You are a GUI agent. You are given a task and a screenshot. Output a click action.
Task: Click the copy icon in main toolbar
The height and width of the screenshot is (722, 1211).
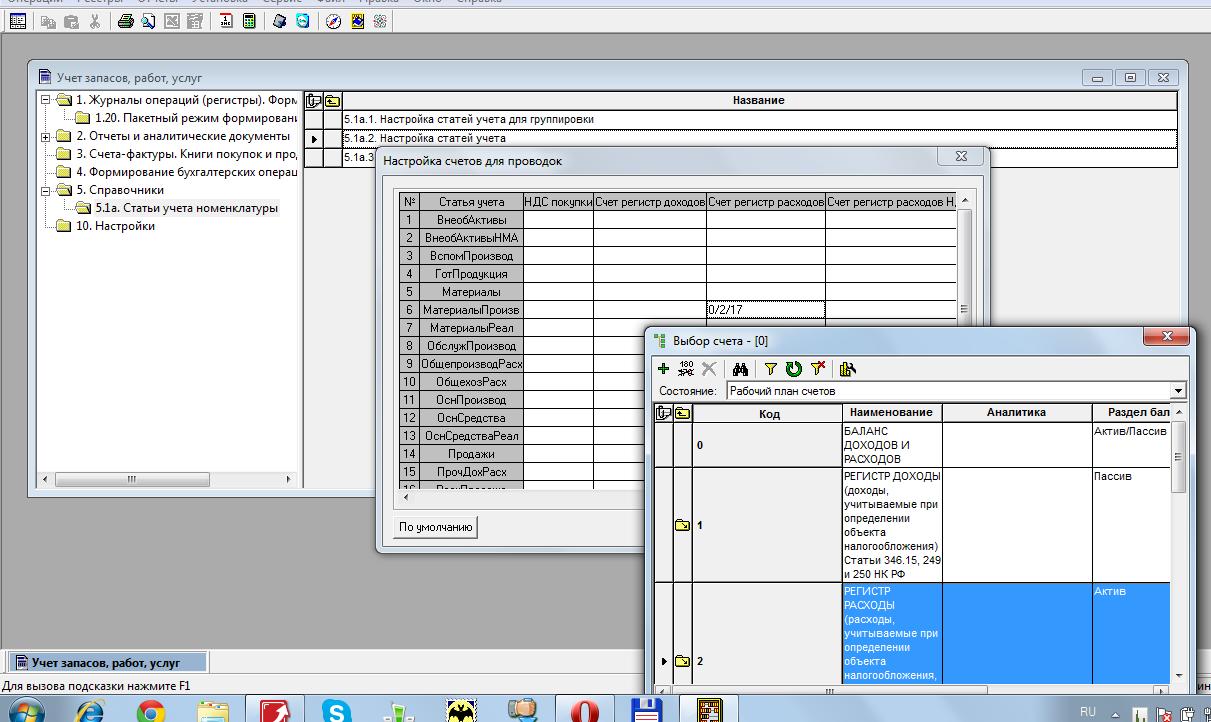(48, 21)
